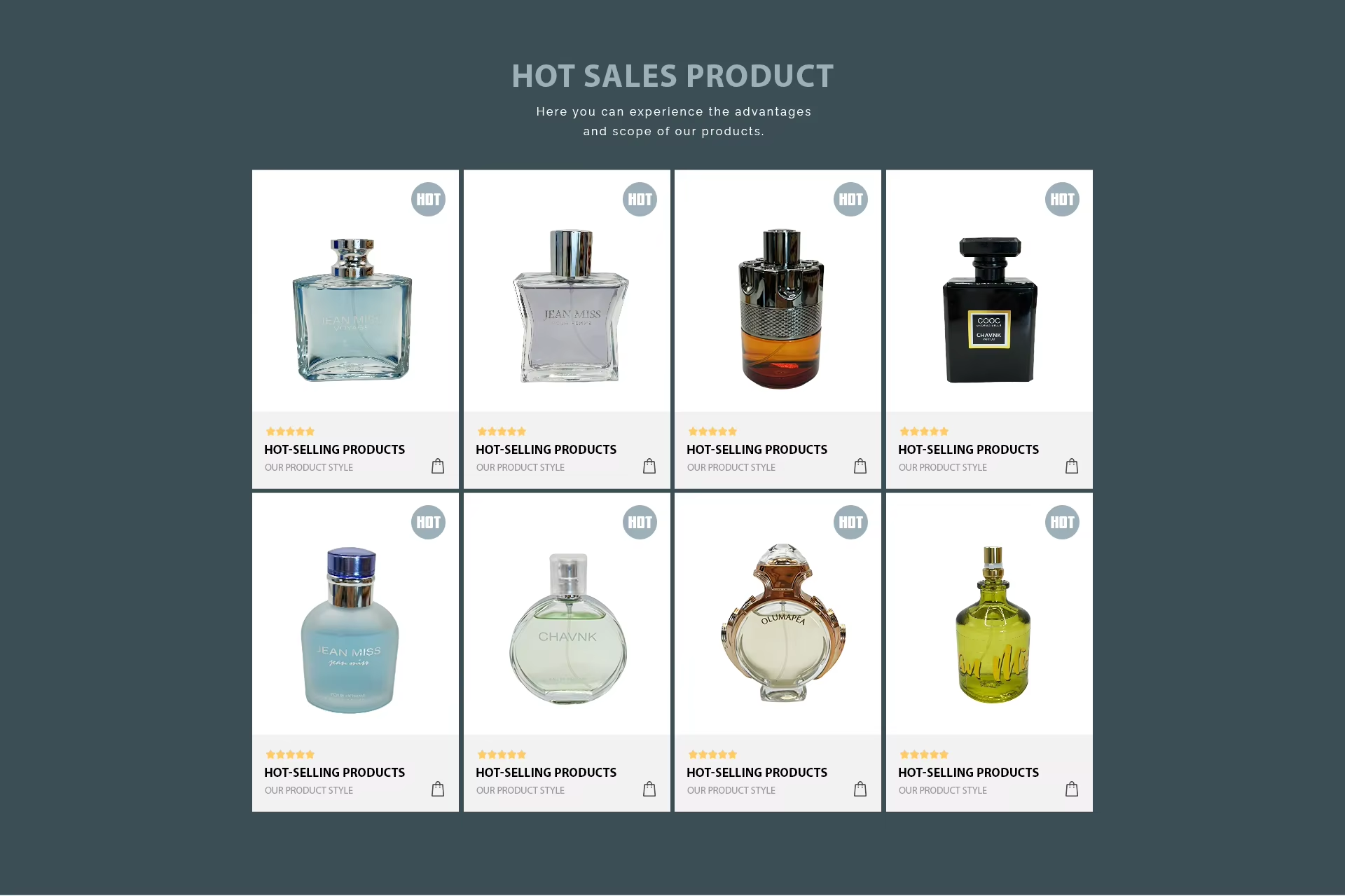The image size is (1345, 896).
Task: Add black Chavnk perfume to shopping bag
Action: click(x=1072, y=466)
